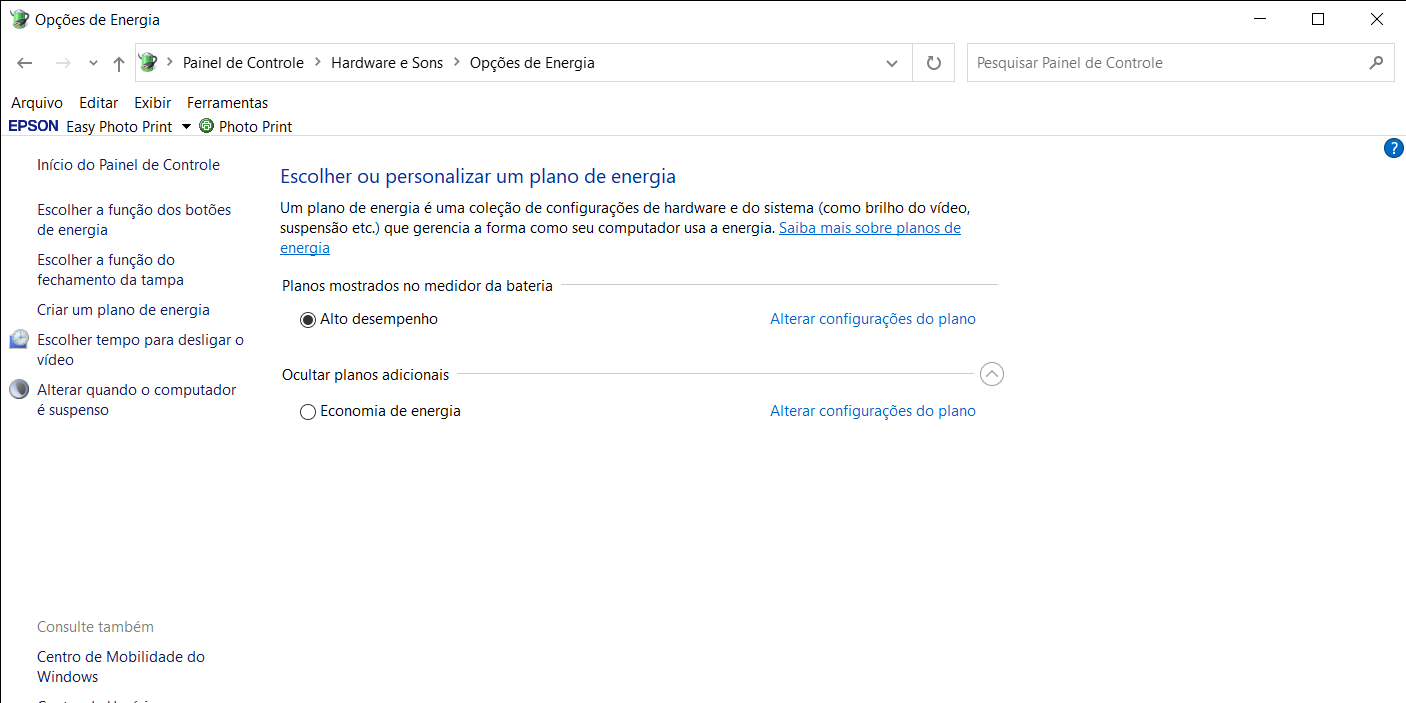Click the window title icon Opções de Energia
Image resolution: width=1406 pixels, height=703 pixels.
[19, 19]
